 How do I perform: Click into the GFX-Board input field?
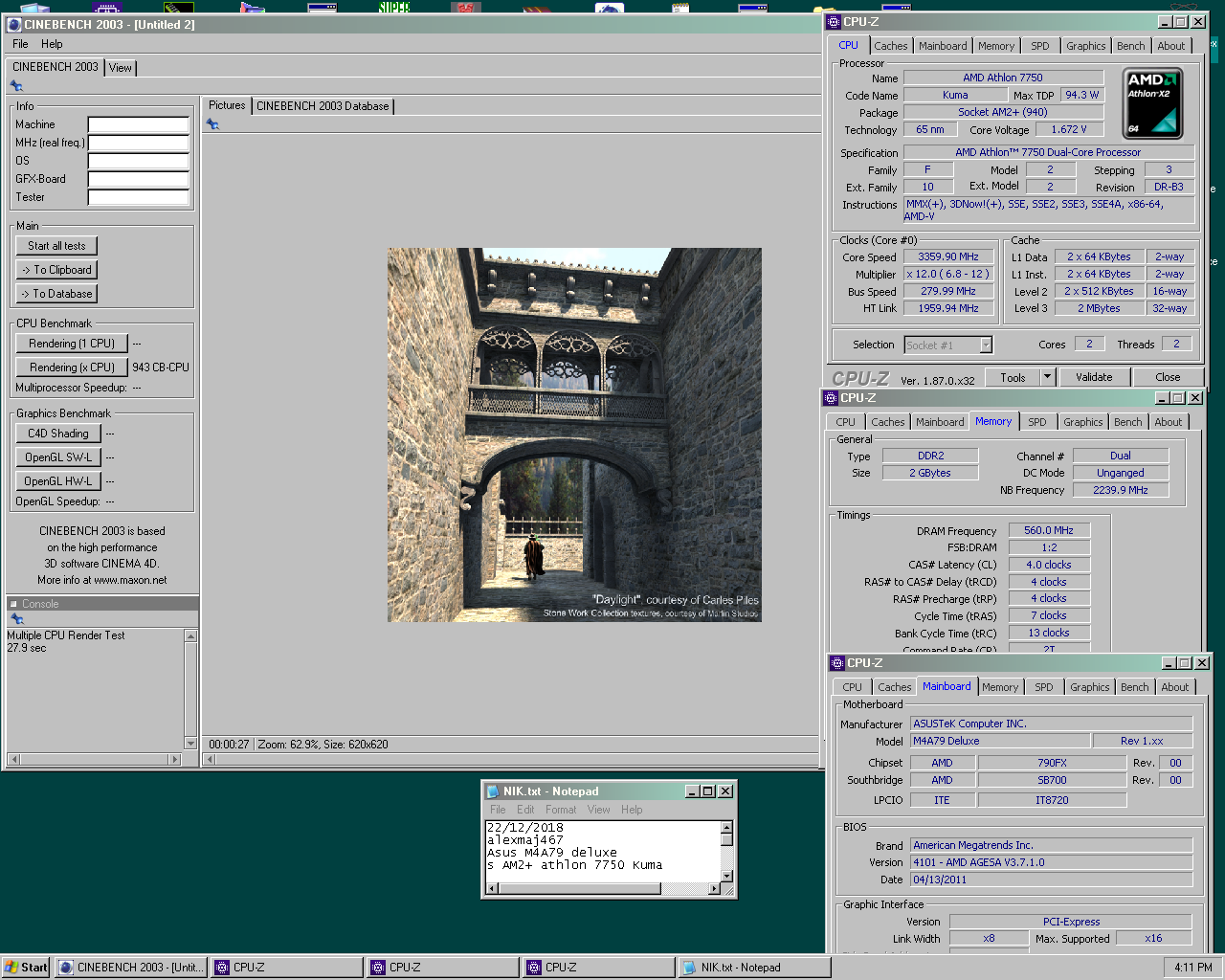[x=138, y=179]
